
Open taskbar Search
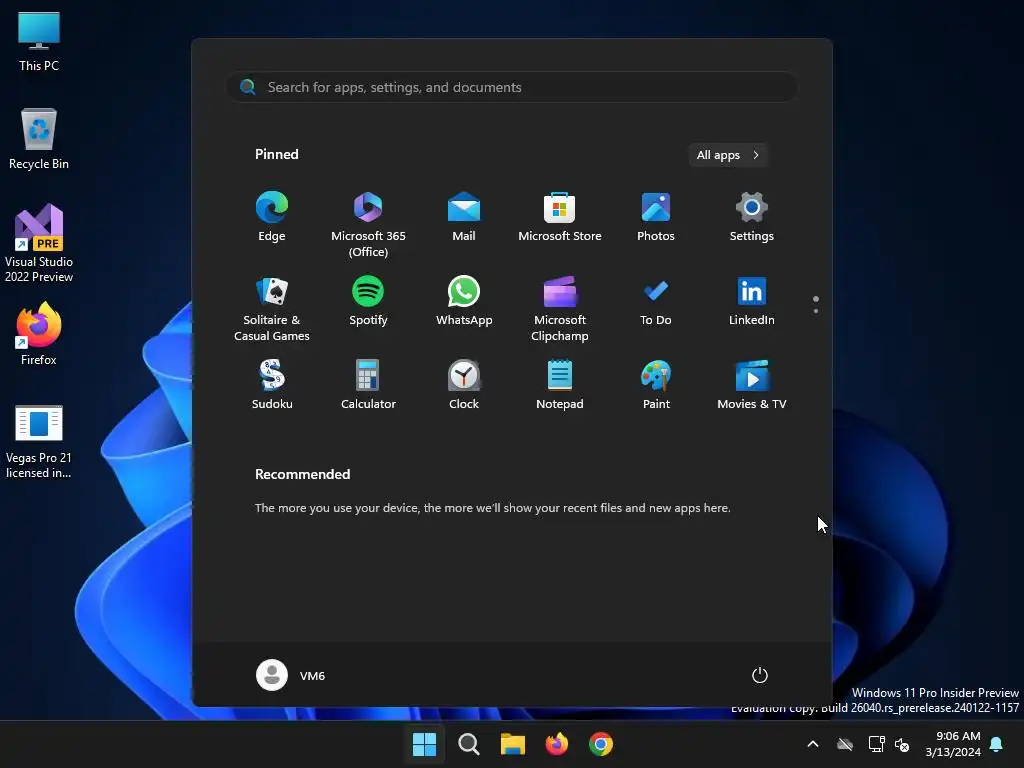468,744
